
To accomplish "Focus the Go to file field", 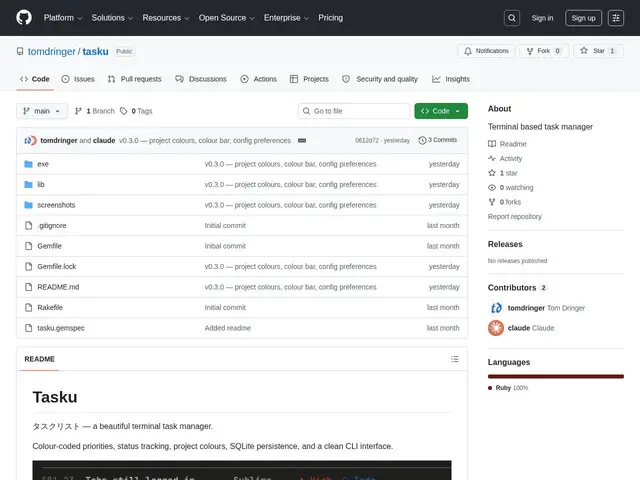I will coord(354,111).
